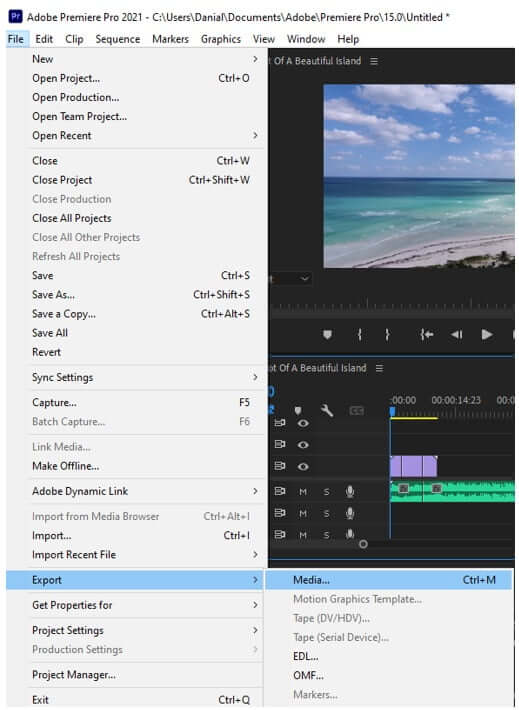Toggle sync lock on the middle audio track
This screenshot has height=710, width=519.
click(x=280, y=513)
